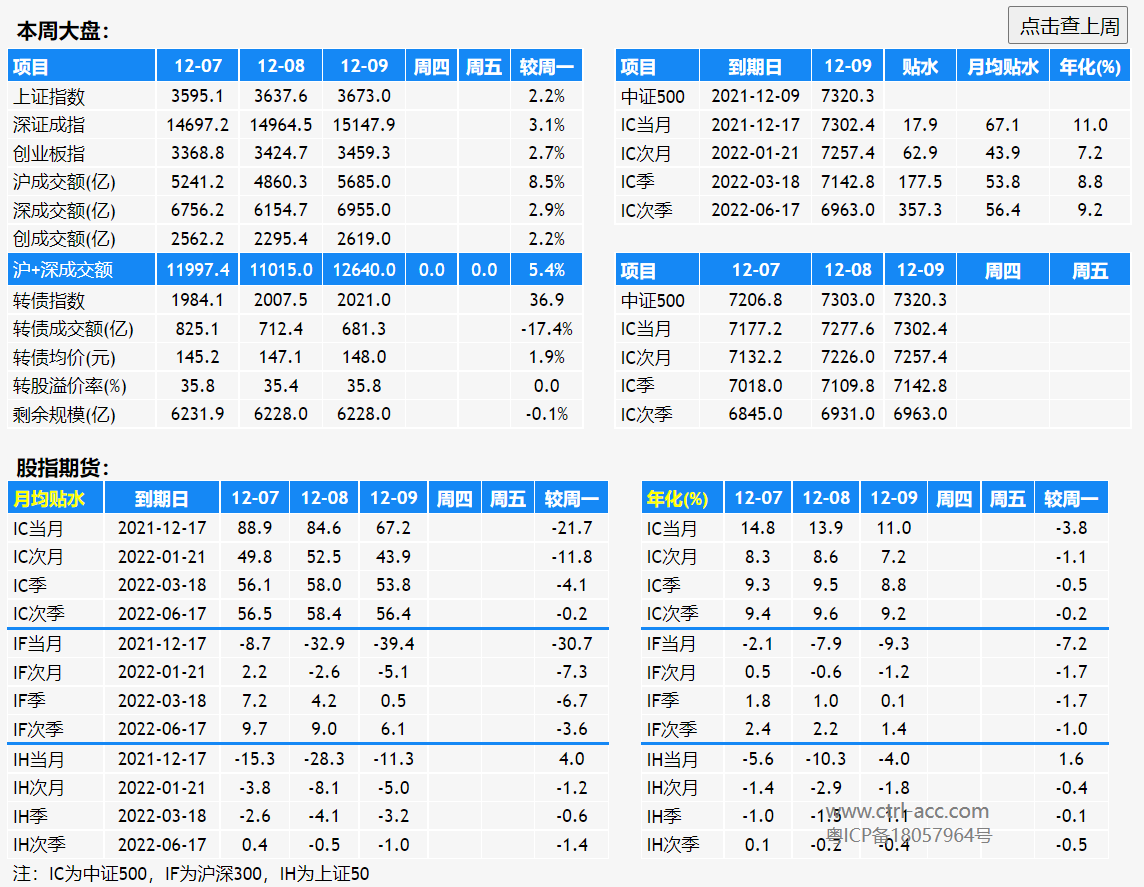Click the 转股溢价率(%) row label
1144x887 pixels.
coord(69,385)
